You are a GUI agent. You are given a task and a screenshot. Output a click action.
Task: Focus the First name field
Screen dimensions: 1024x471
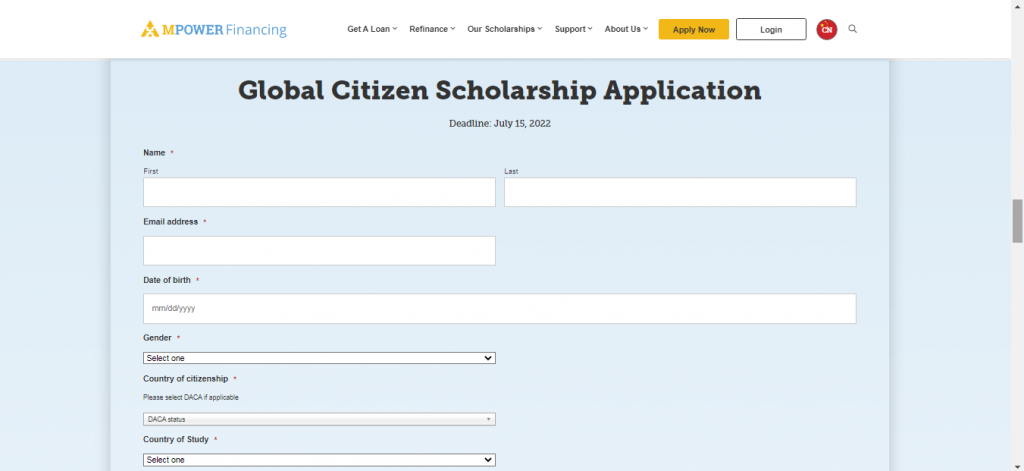pos(319,192)
